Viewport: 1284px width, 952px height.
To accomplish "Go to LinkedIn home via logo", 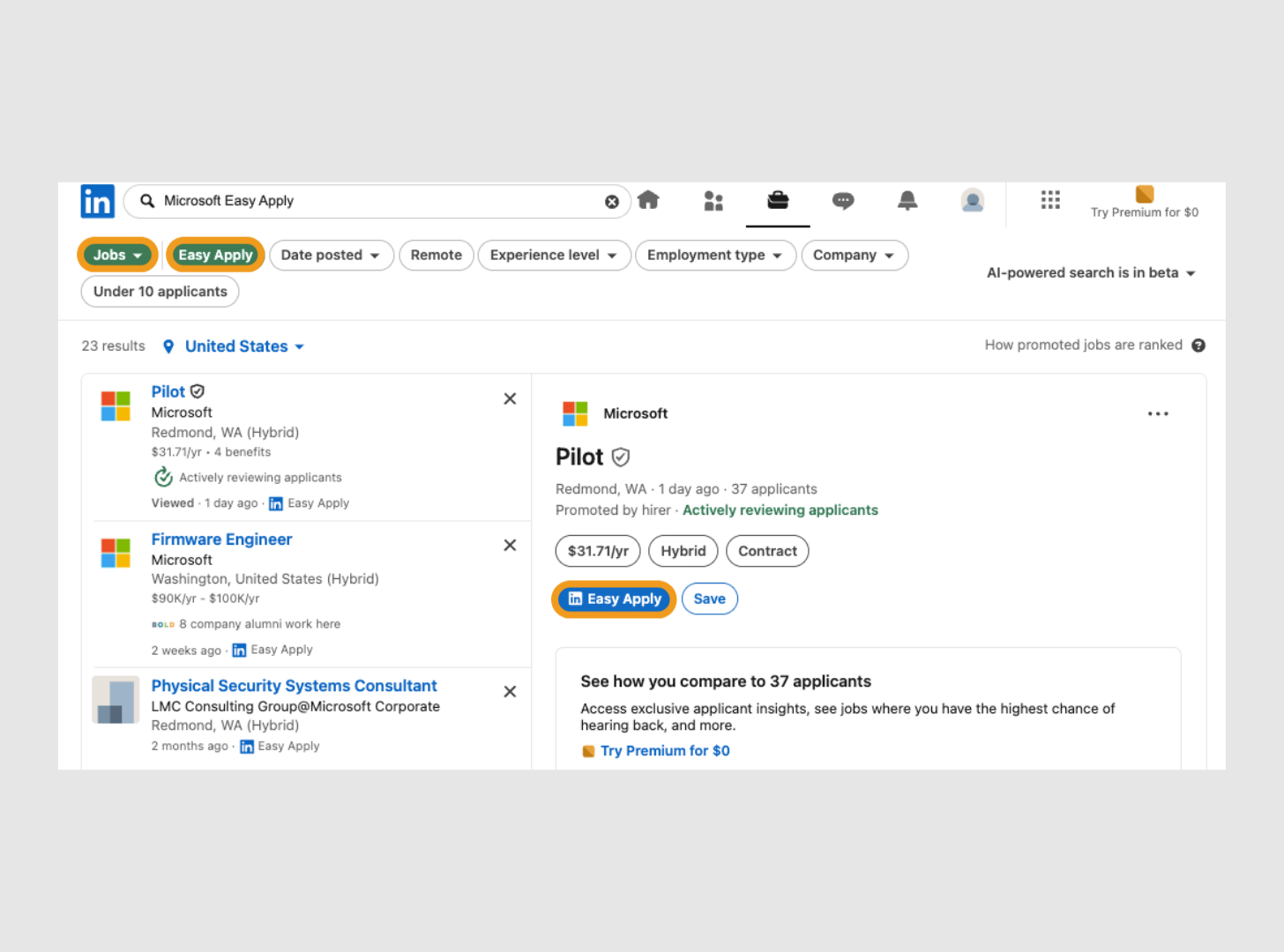I will pos(97,201).
